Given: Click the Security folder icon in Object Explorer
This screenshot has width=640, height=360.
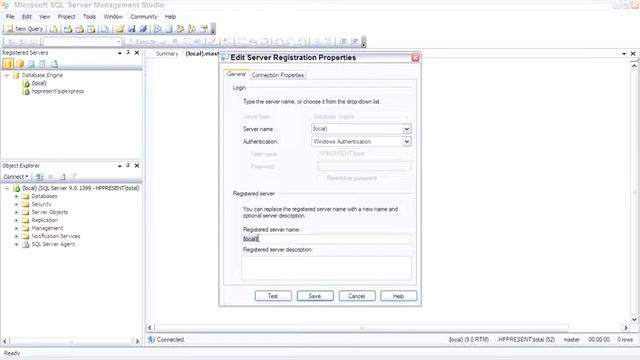Looking at the screenshot, I should pos(25,204).
